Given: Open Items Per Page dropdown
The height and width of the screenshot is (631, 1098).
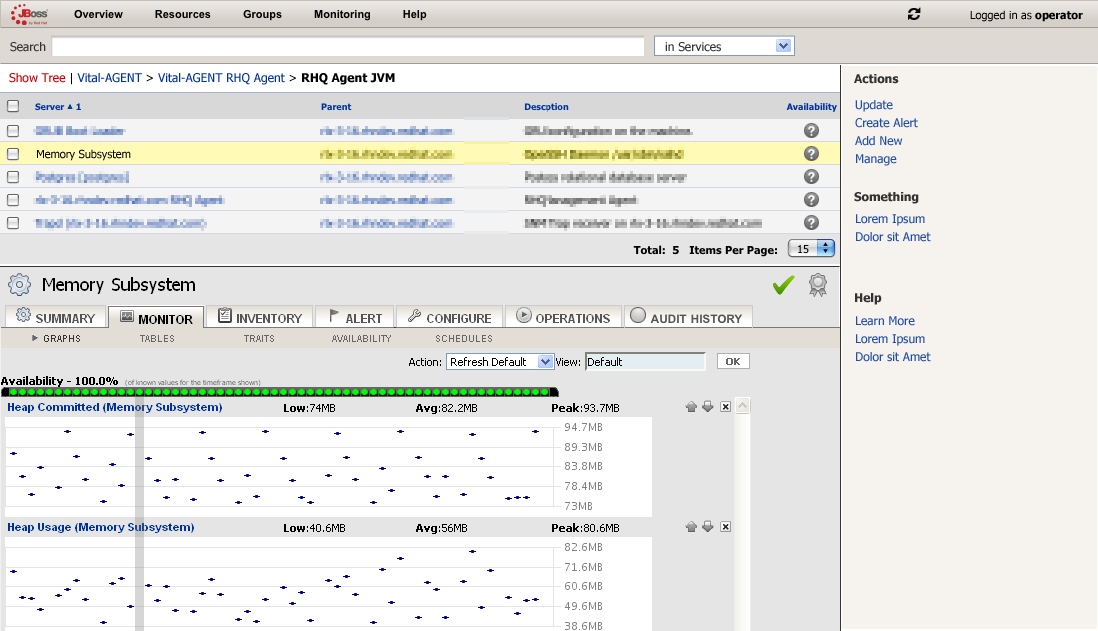Looking at the screenshot, I should coord(811,249).
